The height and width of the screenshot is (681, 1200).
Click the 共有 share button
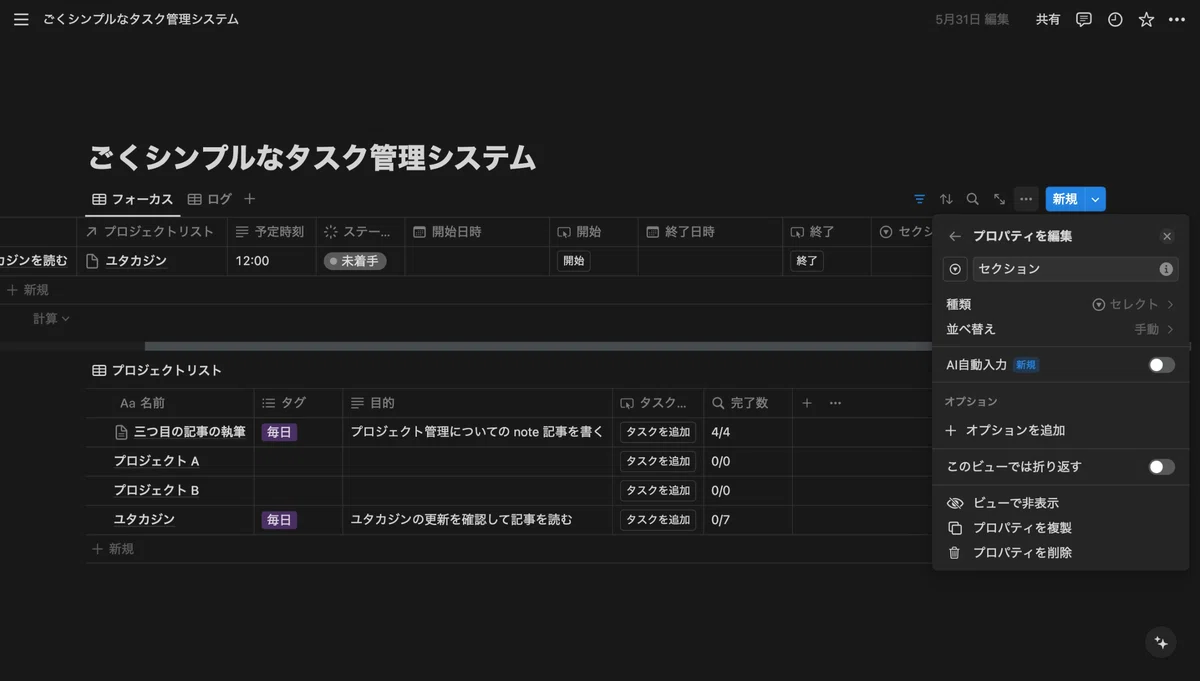1048,19
